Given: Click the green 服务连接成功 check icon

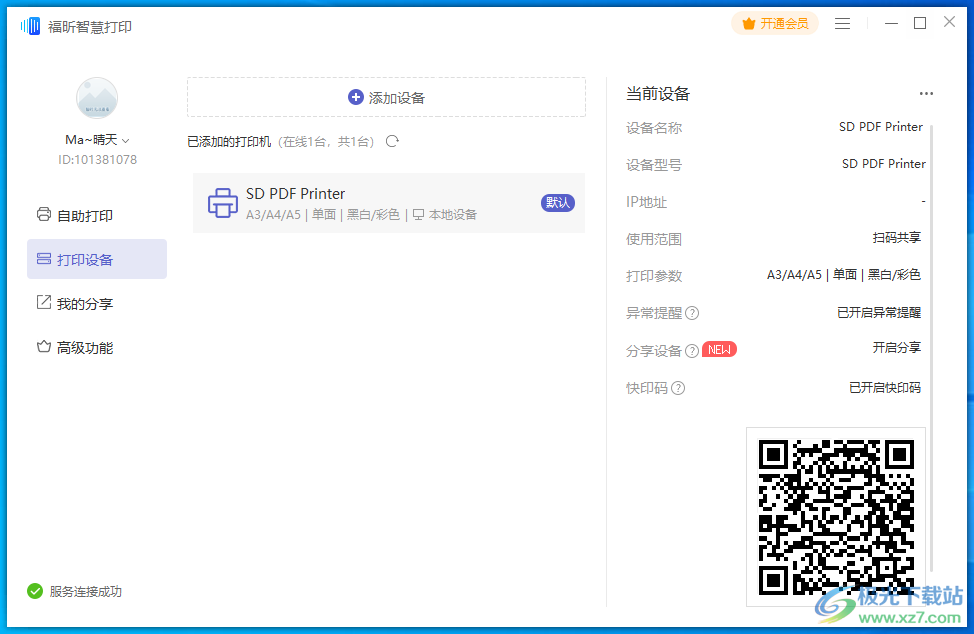Looking at the screenshot, I should [x=35, y=591].
